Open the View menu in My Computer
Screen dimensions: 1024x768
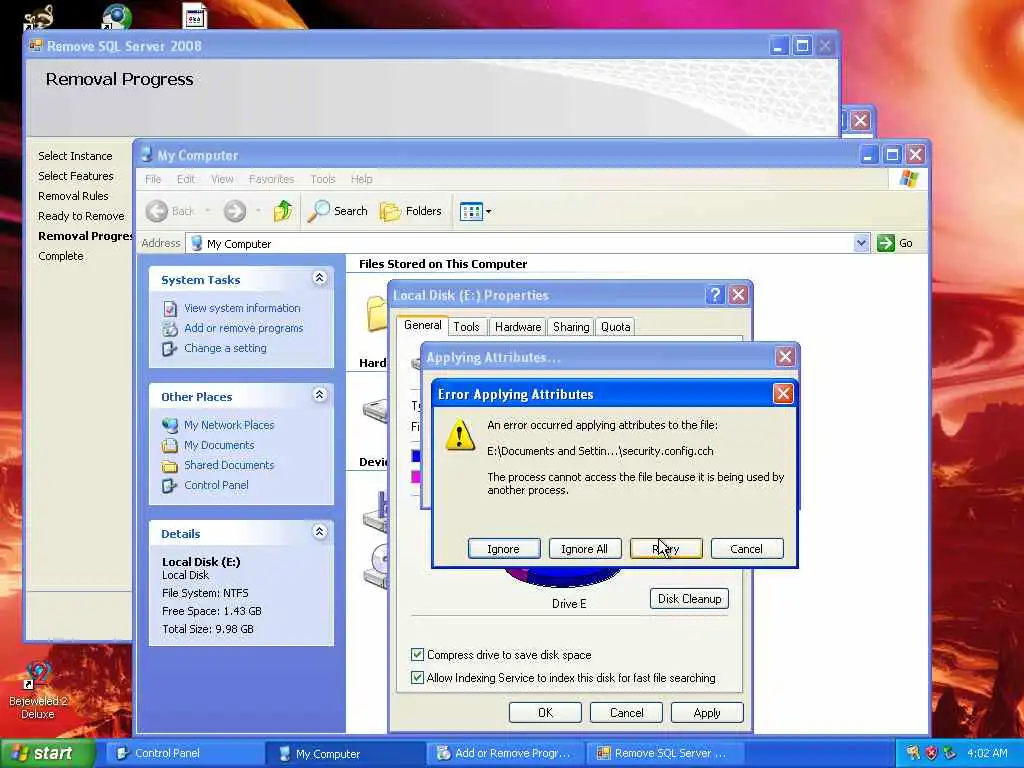pyautogui.click(x=222, y=179)
